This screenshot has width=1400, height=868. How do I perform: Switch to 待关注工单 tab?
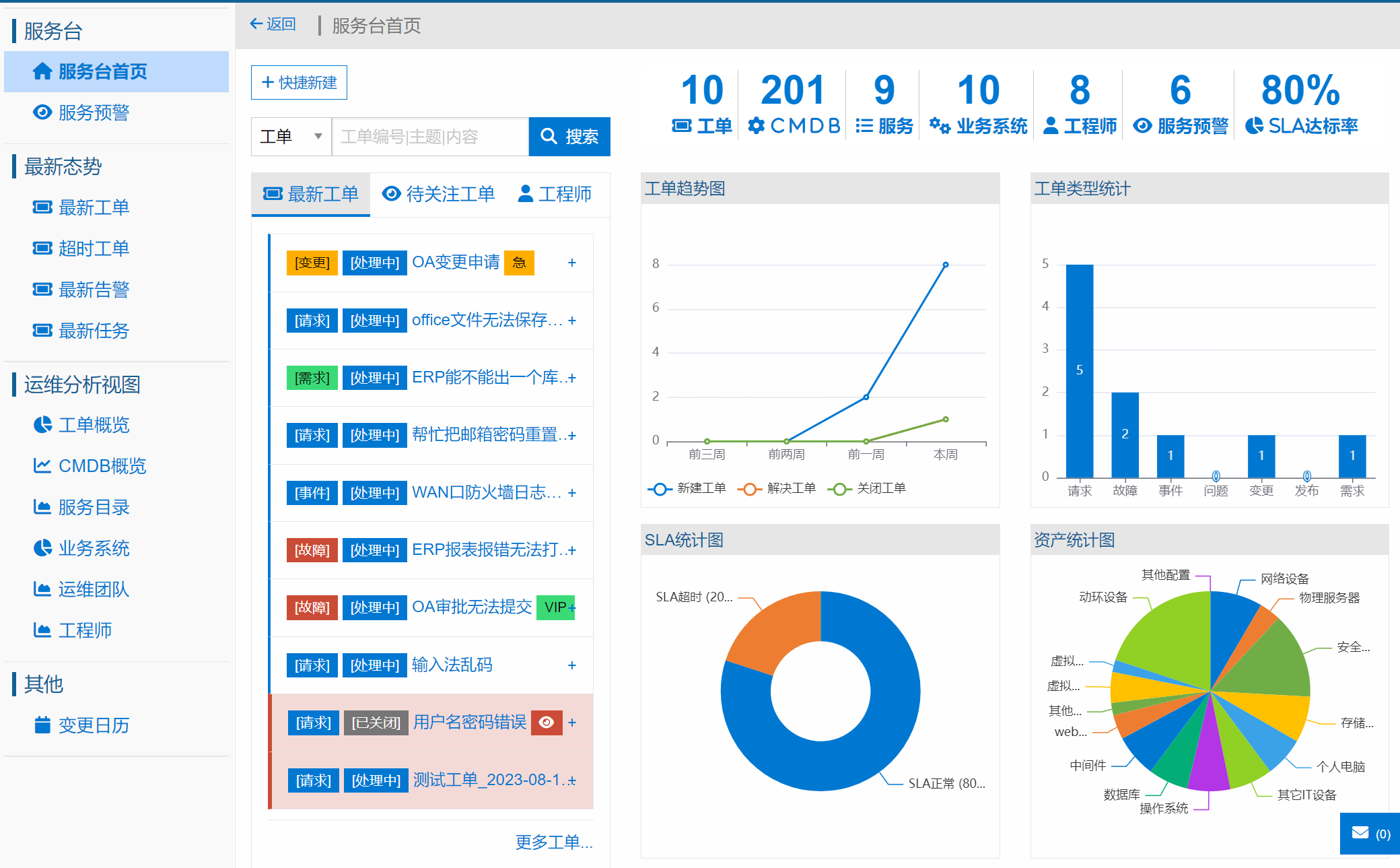click(x=438, y=195)
